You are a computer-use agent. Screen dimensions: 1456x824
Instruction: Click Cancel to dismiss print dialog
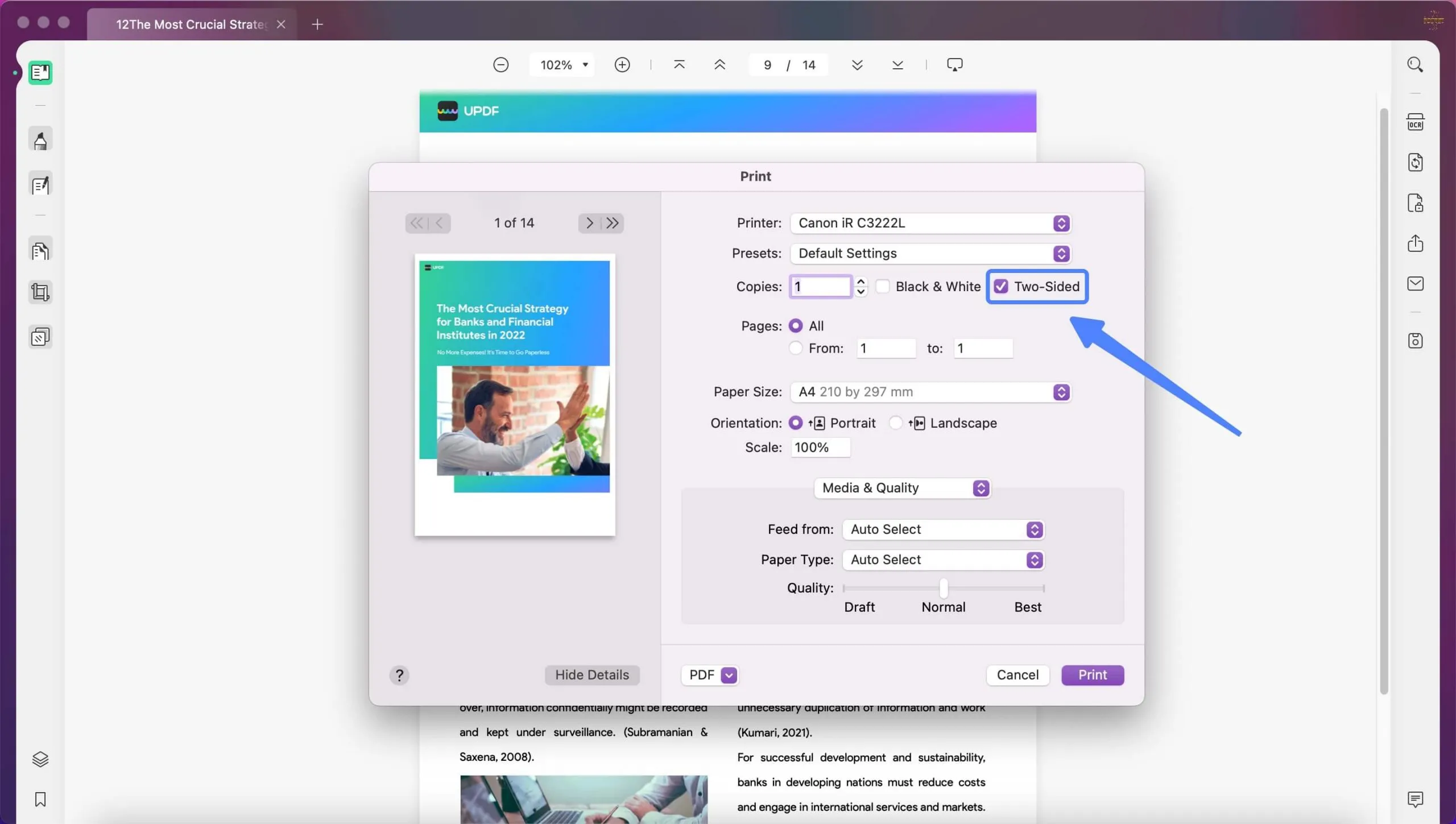click(x=1017, y=674)
